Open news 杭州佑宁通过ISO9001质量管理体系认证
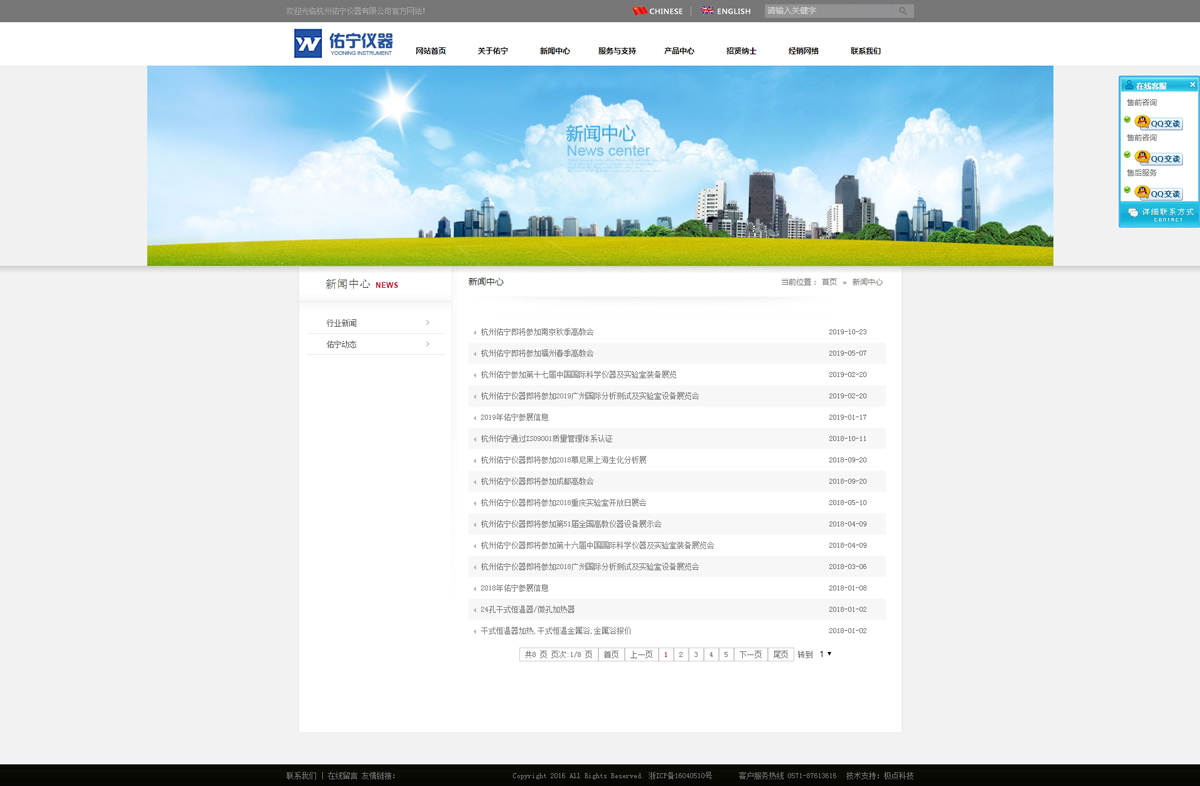The height and width of the screenshot is (786, 1200). click(x=546, y=439)
